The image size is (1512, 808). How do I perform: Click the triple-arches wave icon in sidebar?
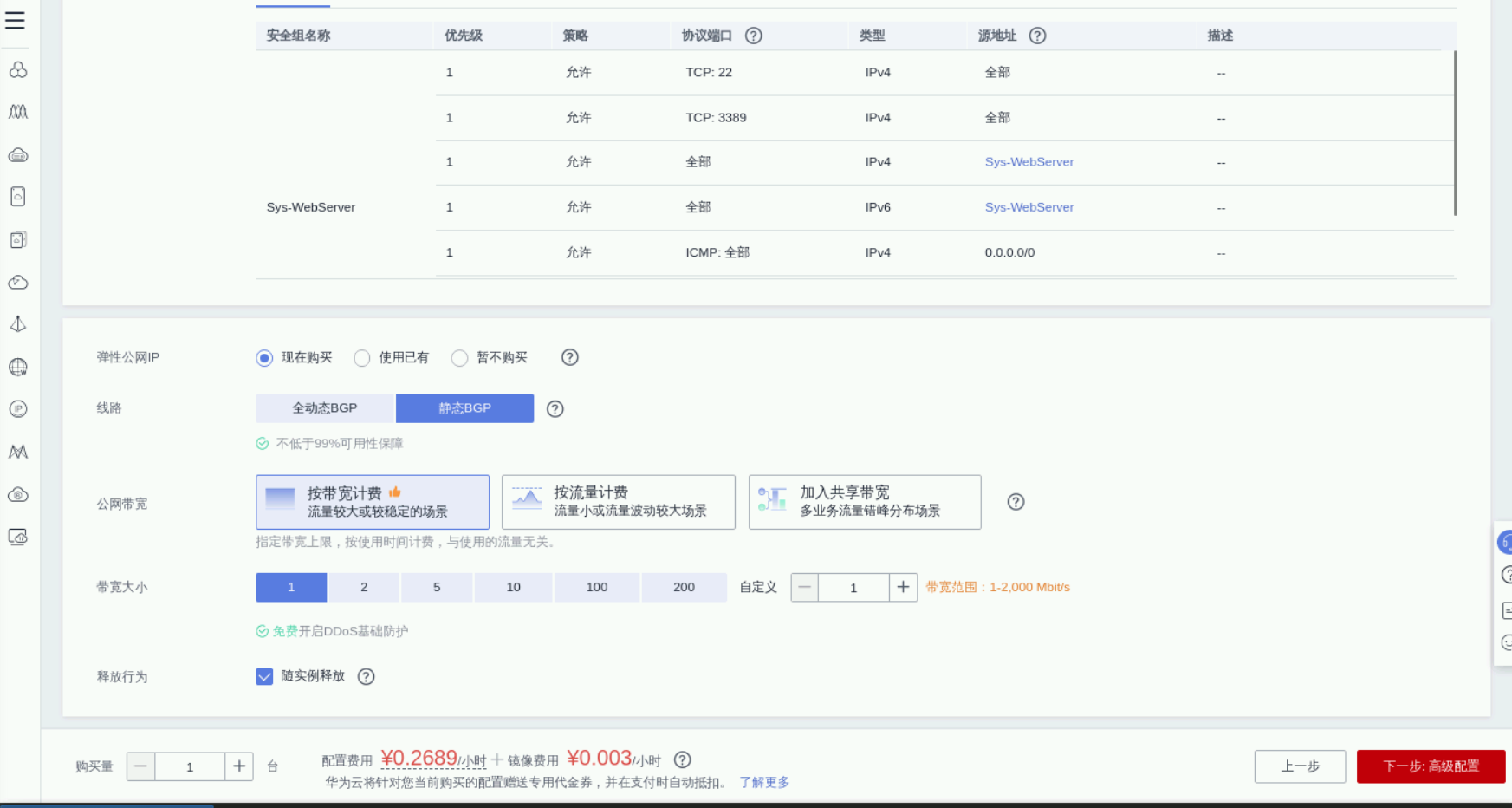pyautogui.click(x=18, y=112)
